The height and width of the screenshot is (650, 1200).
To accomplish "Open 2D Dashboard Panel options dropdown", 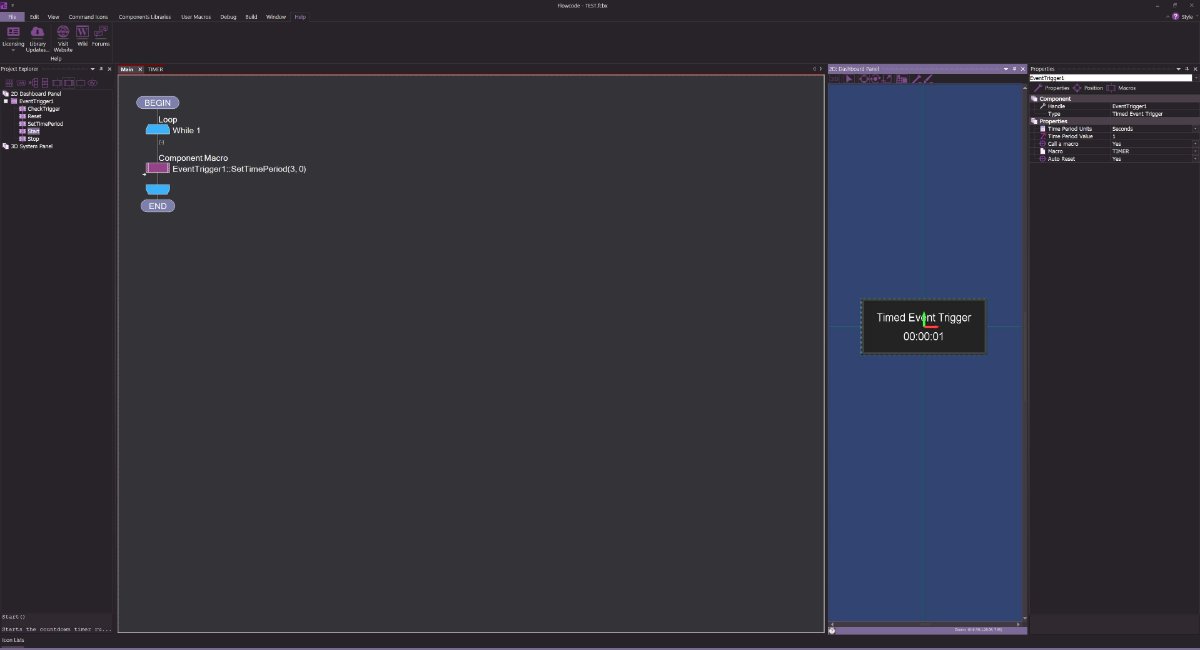I will [1005, 69].
